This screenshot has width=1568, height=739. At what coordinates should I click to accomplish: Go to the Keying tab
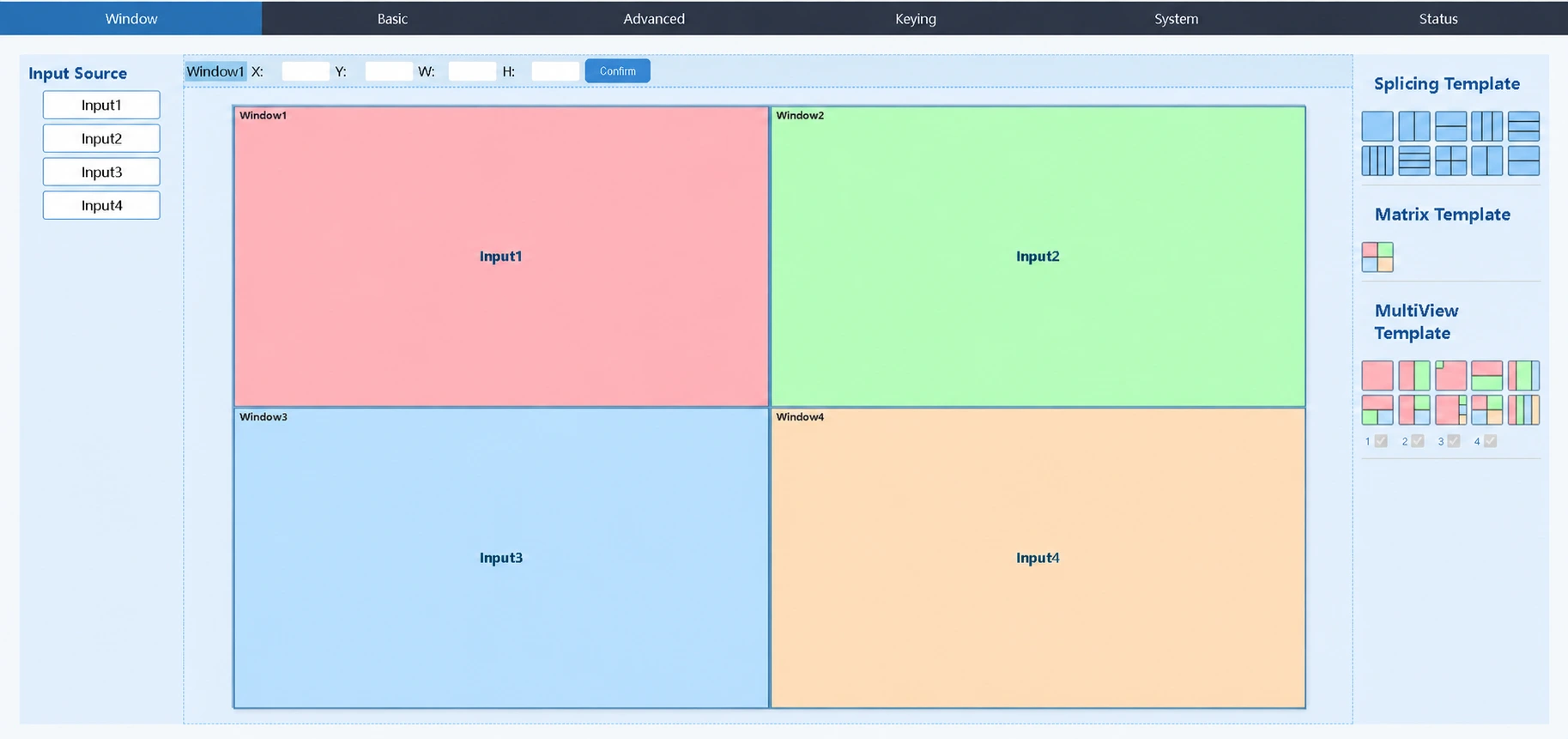[916, 18]
